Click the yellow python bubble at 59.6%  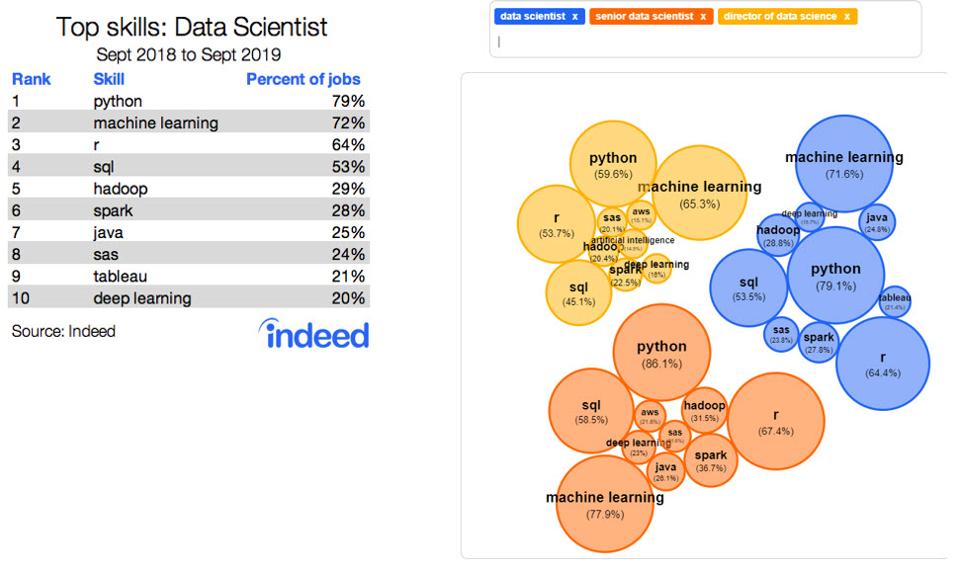[613, 166]
